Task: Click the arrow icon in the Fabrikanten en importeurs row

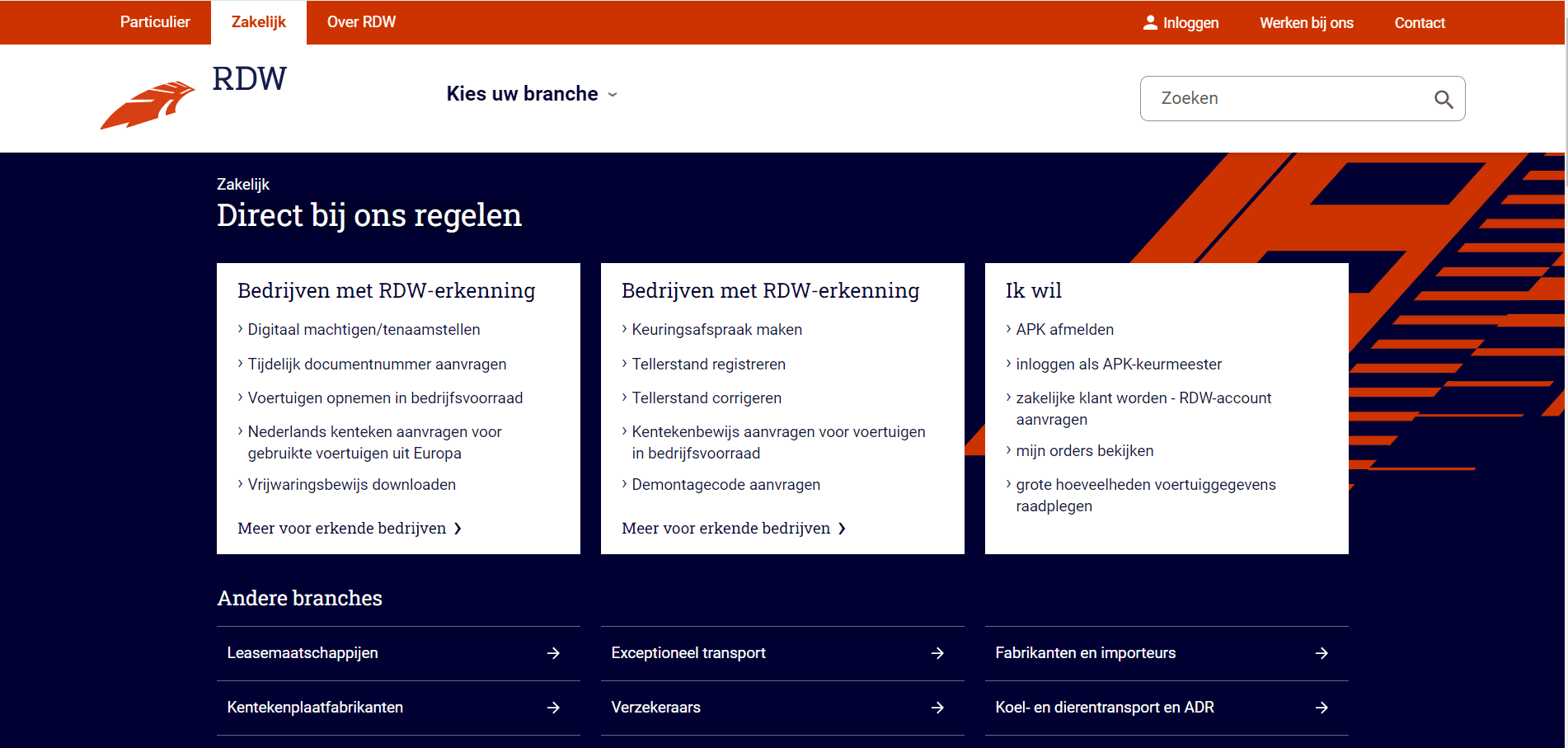Action: [1322, 653]
